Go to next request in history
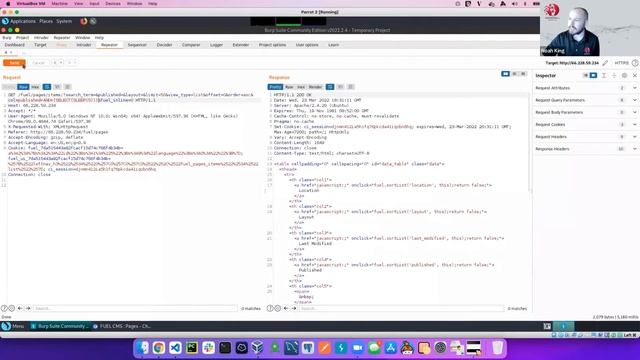 [x=70, y=63]
